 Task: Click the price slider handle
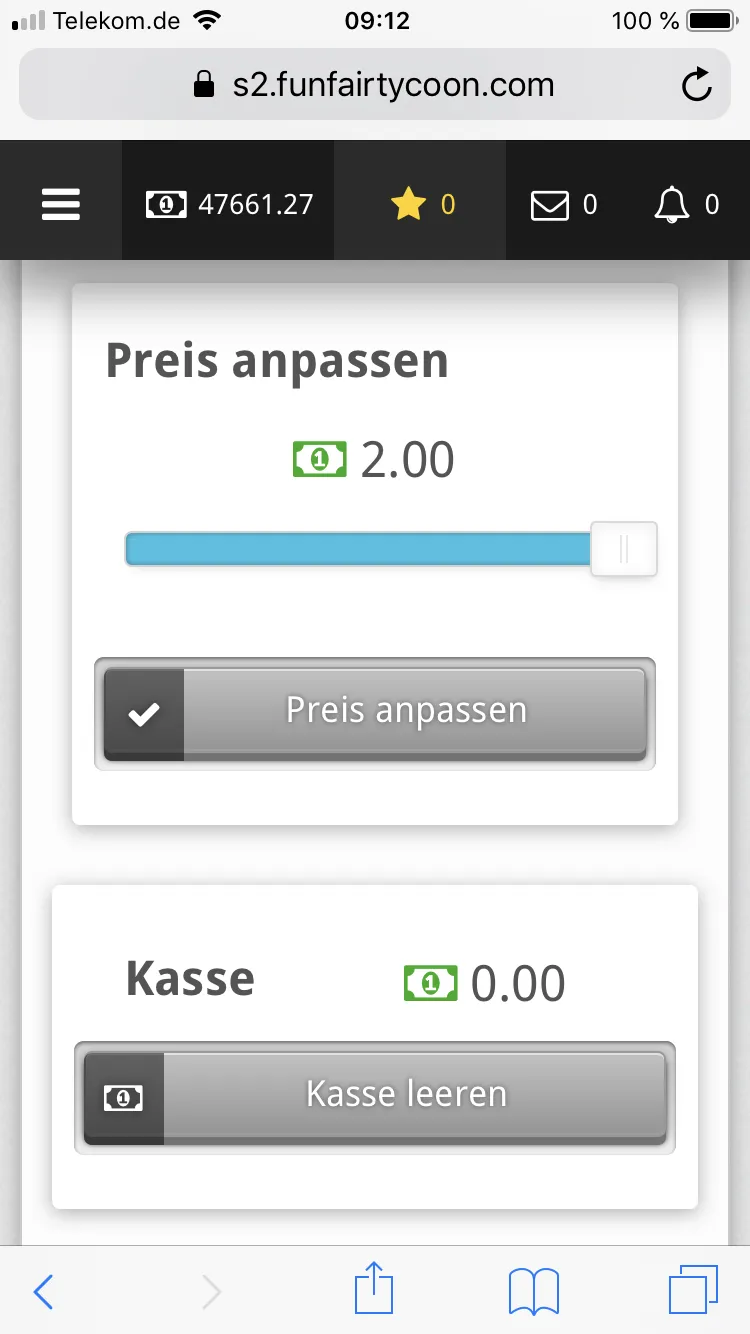[623, 549]
